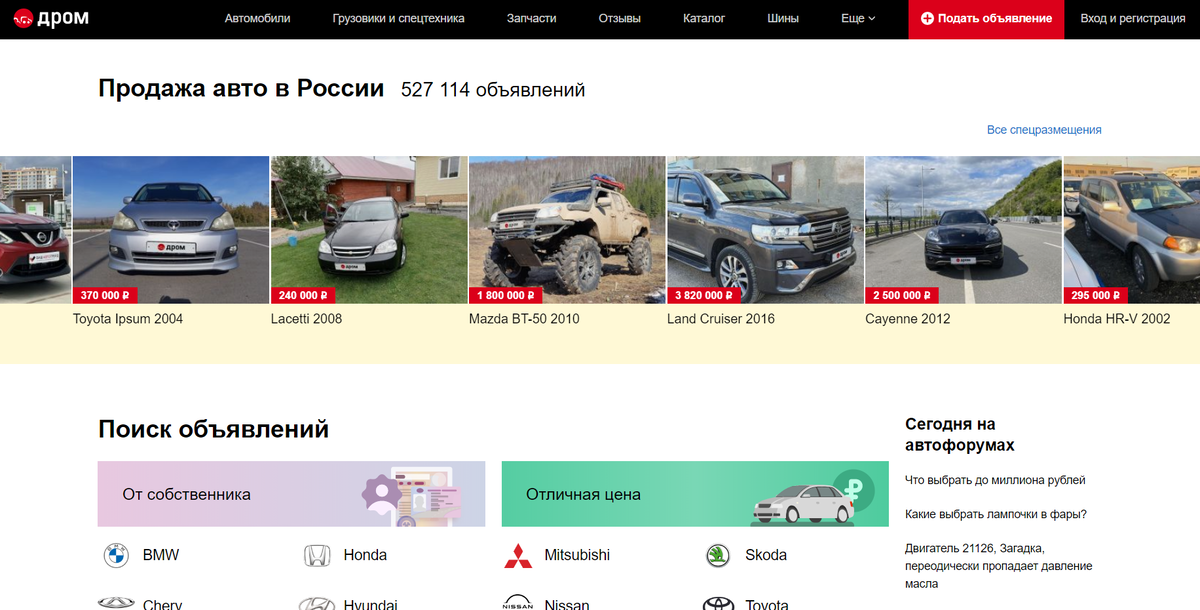Open the Land Cruiser 2016 photo

coord(765,230)
